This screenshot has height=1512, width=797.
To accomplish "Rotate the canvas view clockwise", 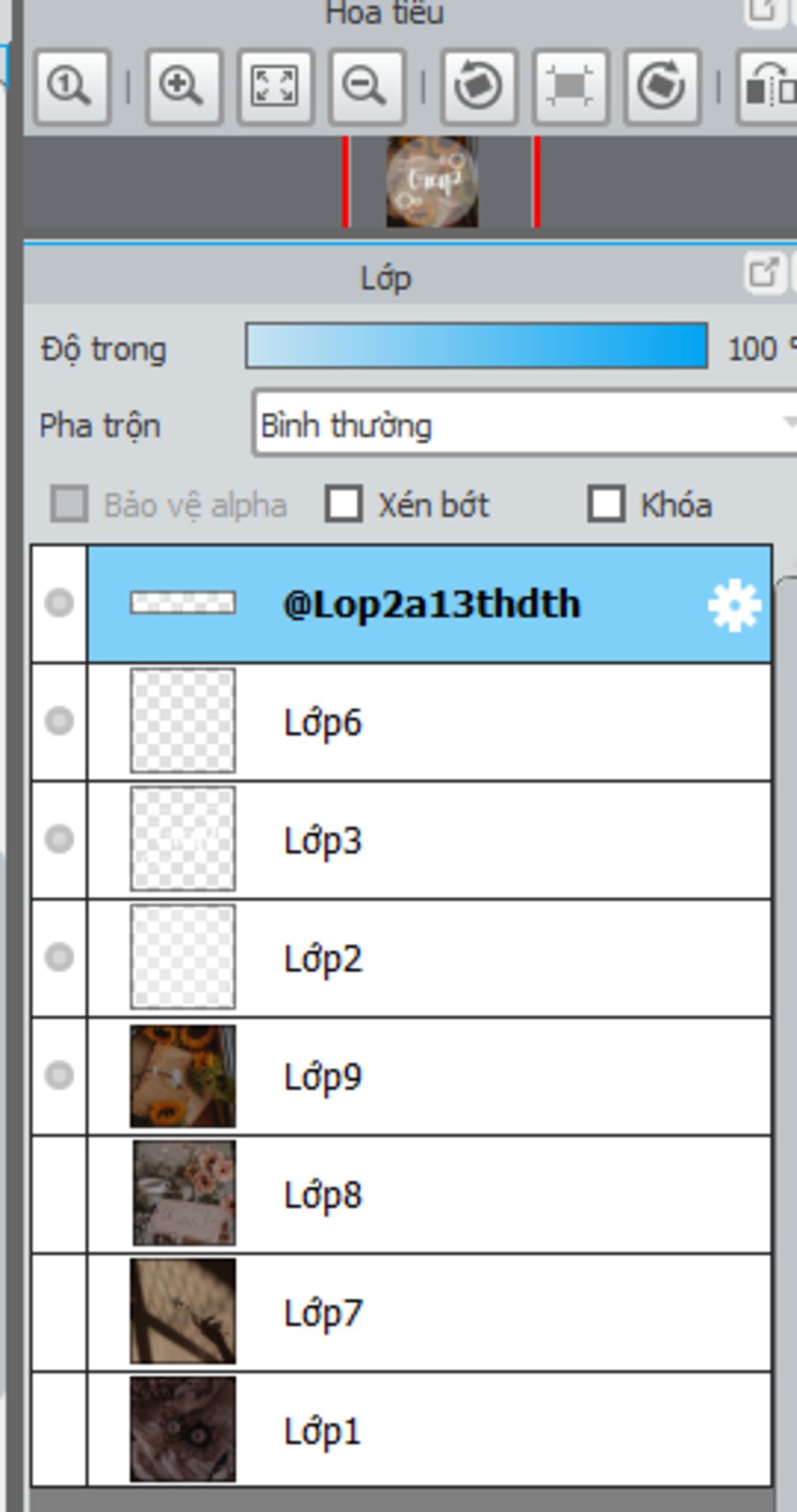I will (x=662, y=86).
